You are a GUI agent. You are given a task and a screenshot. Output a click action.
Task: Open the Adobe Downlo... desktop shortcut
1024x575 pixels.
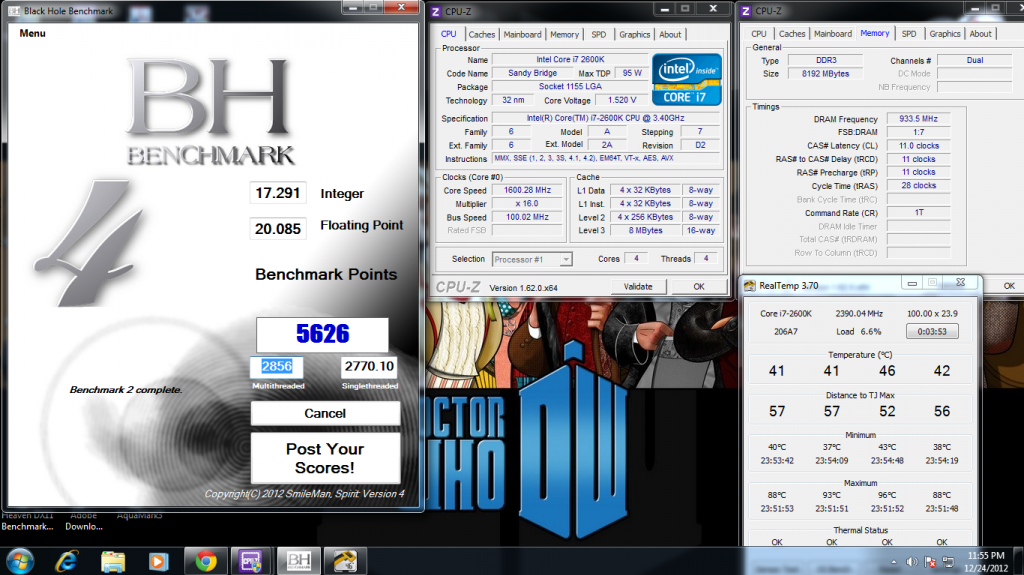(x=84, y=521)
